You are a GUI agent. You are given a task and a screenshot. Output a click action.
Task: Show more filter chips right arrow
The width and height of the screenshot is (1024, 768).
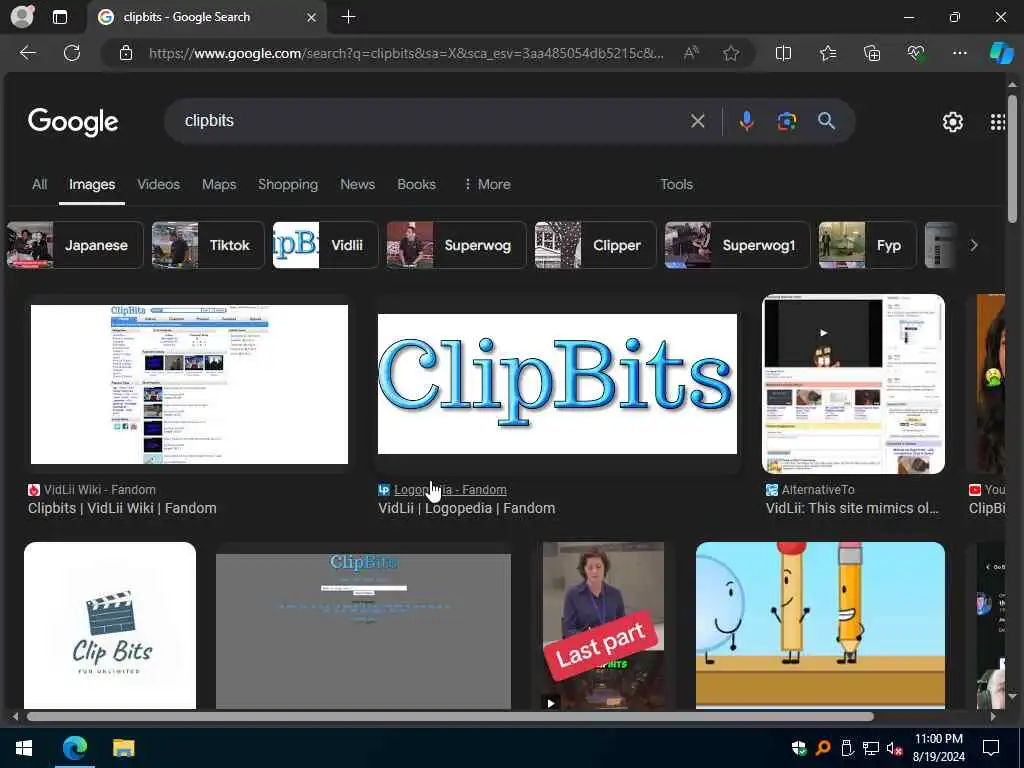974,245
